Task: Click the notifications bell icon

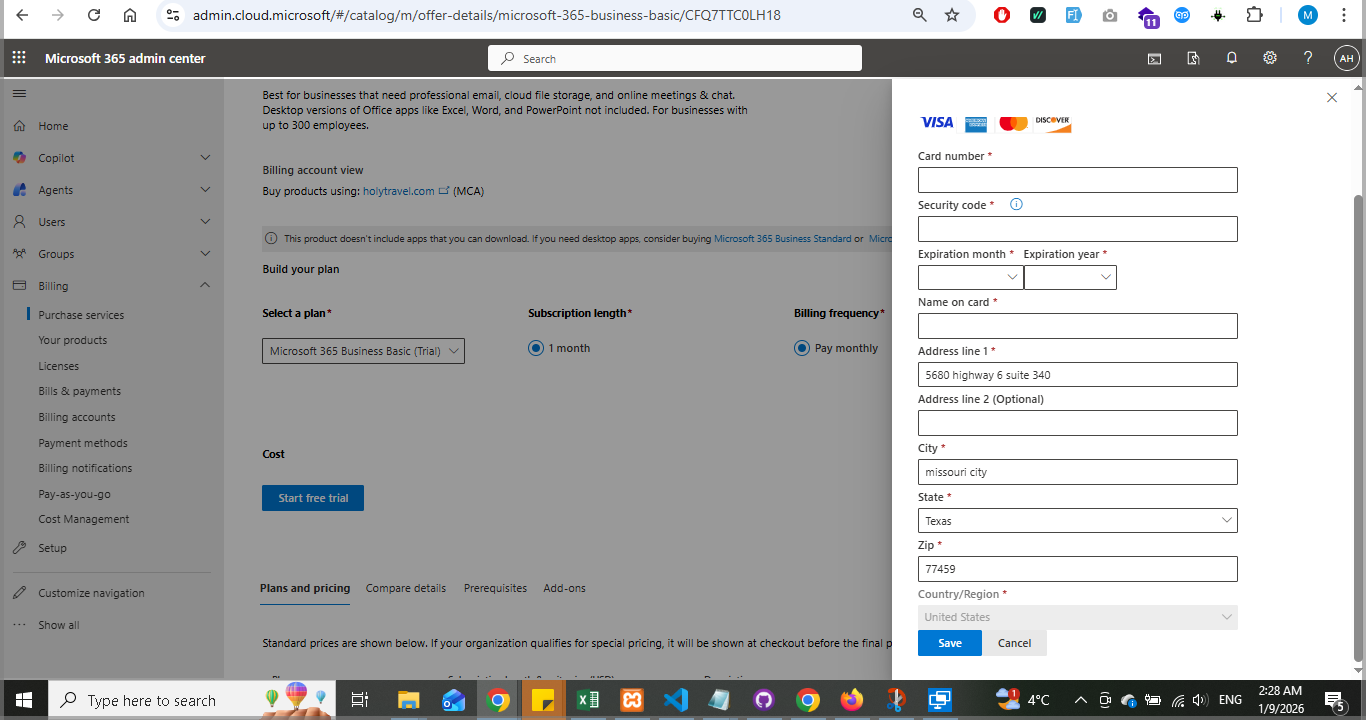Action: click(1232, 58)
